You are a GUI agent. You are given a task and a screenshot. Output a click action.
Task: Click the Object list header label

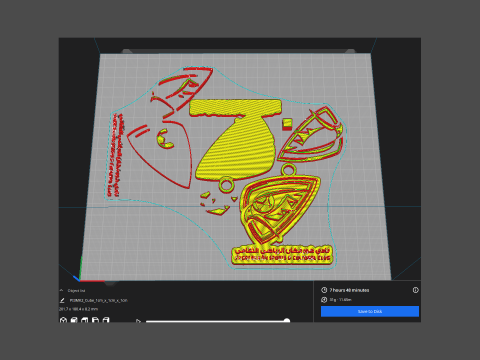(76, 290)
